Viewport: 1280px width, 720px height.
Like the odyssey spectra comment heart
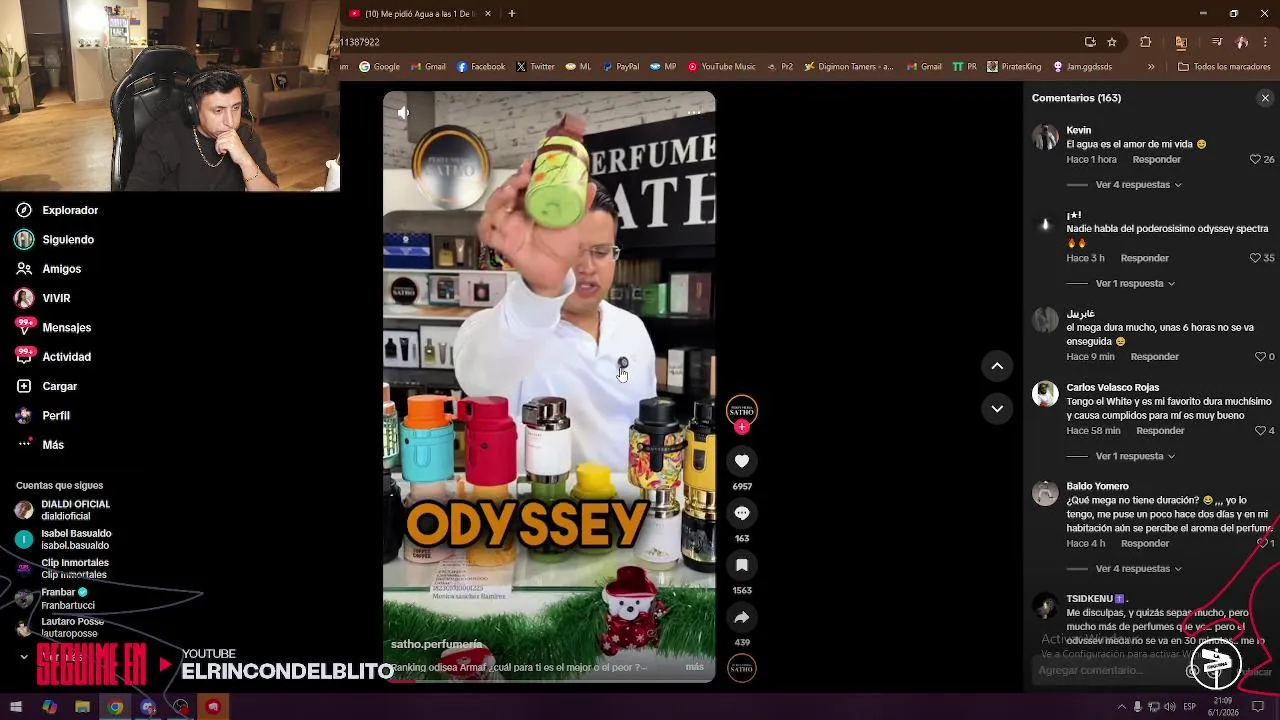1255,258
